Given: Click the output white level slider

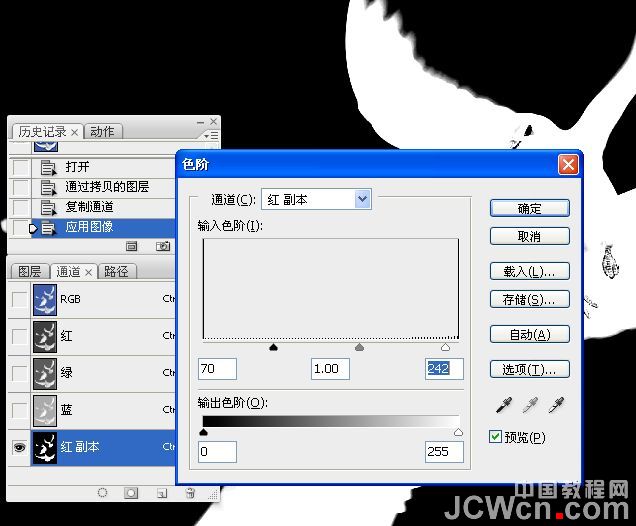Looking at the screenshot, I should [x=458, y=432].
